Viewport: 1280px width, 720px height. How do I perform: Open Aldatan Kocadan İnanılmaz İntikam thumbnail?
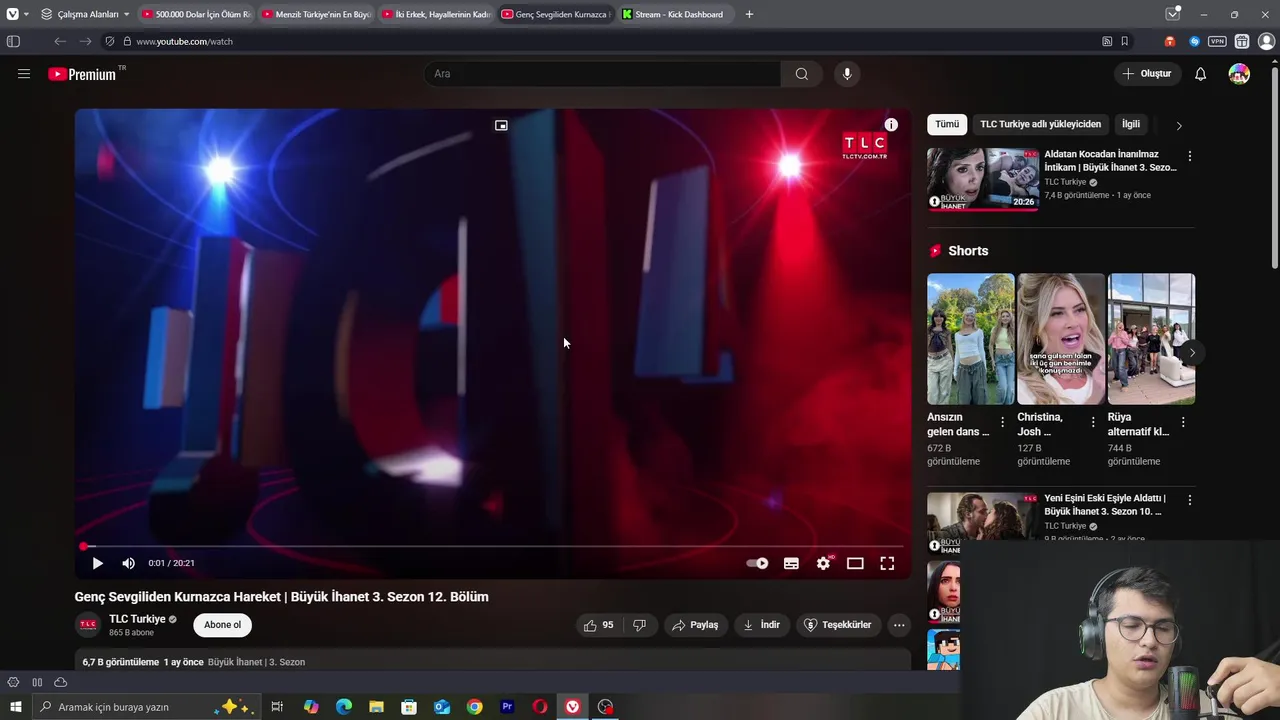[x=983, y=179]
